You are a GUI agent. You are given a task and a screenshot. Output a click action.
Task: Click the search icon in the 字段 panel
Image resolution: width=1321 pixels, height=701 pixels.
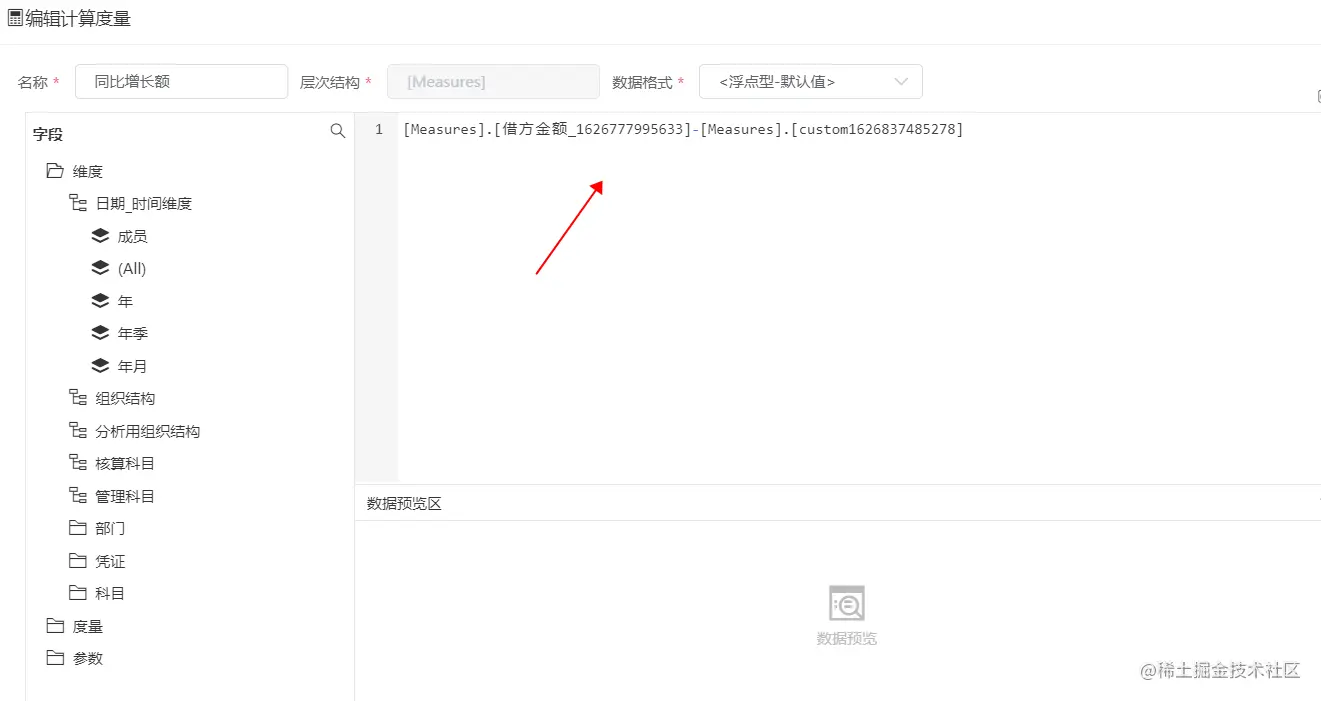pyautogui.click(x=337, y=131)
